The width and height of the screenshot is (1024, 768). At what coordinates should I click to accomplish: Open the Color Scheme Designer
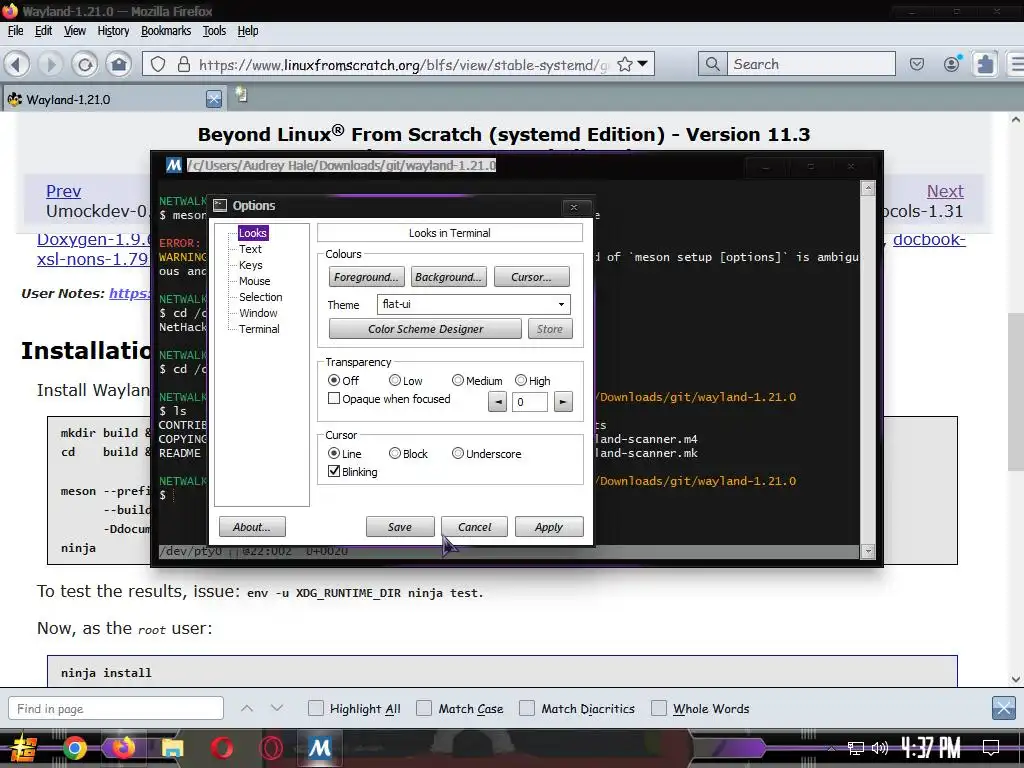pyautogui.click(x=425, y=328)
